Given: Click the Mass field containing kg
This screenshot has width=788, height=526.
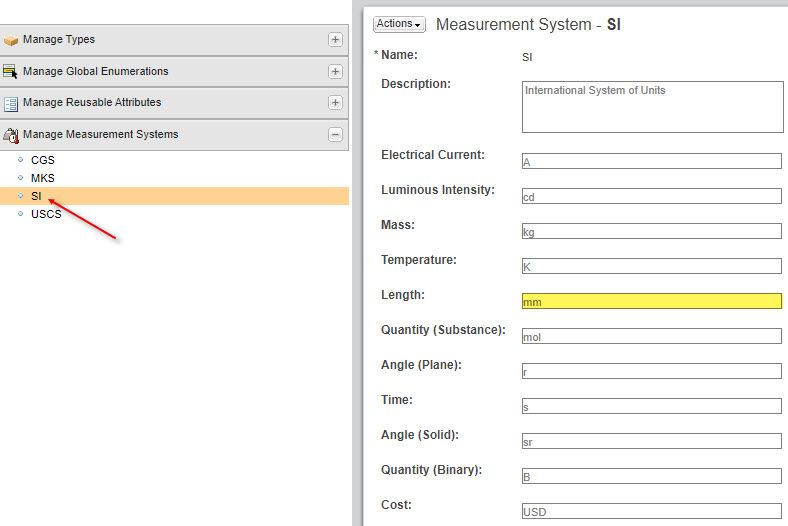Looking at the screenshot, I should point(651,231).
